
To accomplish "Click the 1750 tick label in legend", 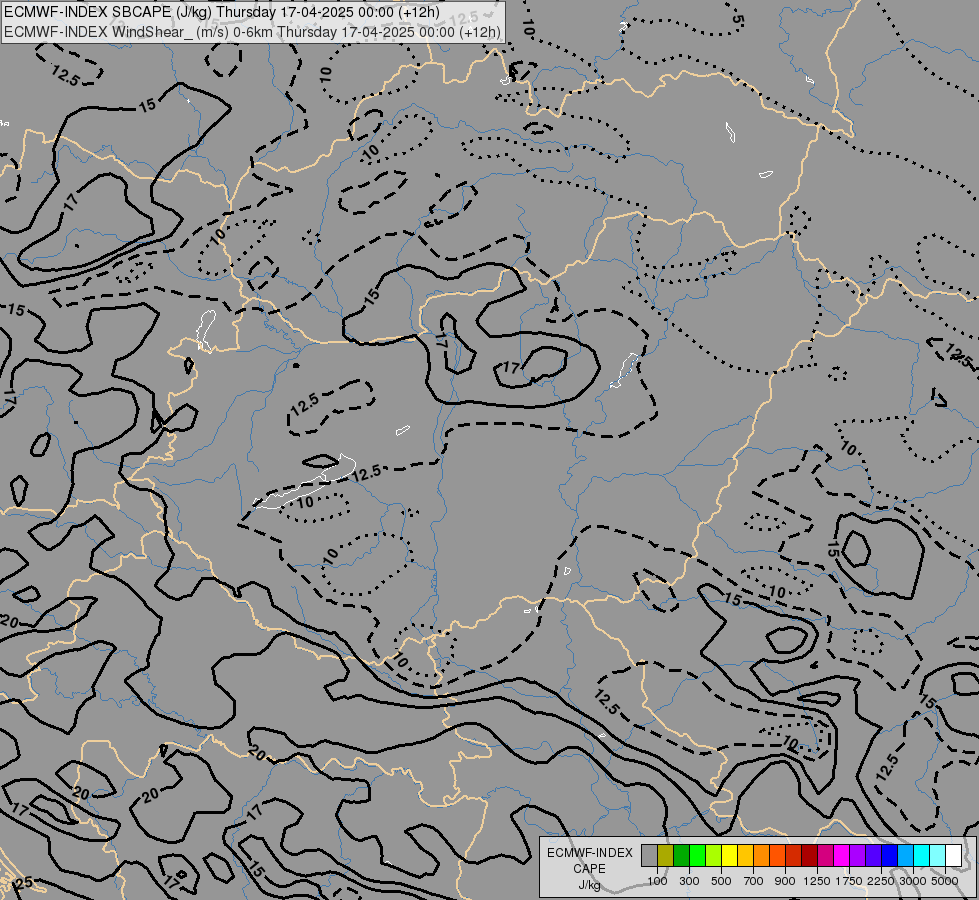I will (x=849, y=881).
